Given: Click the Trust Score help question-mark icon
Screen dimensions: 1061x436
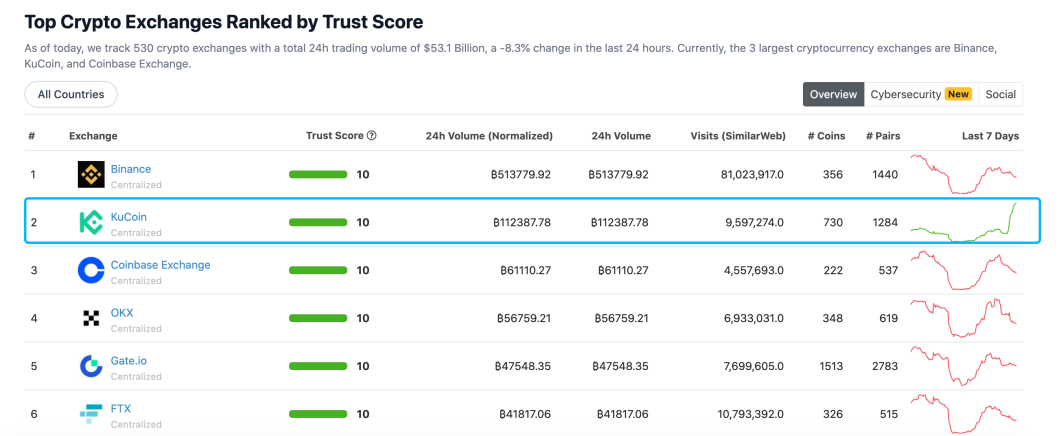Looking at the screenshot, I should 371,135.
